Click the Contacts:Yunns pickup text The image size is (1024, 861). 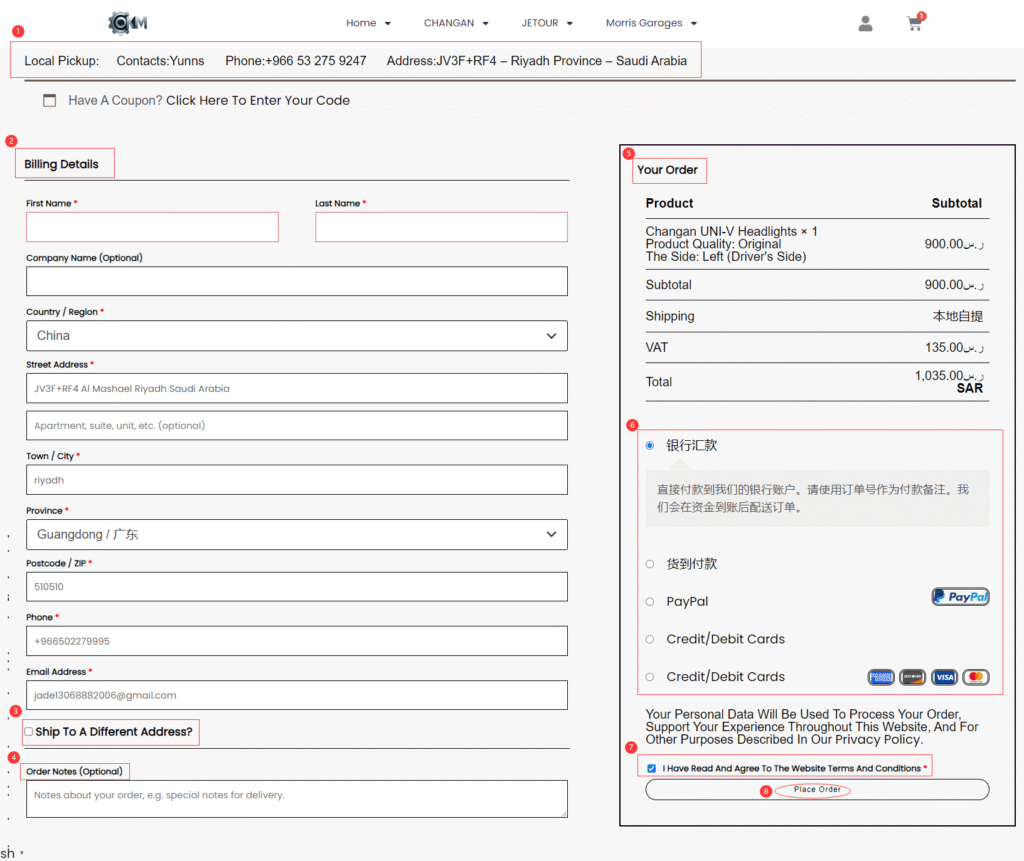[160, 61]
